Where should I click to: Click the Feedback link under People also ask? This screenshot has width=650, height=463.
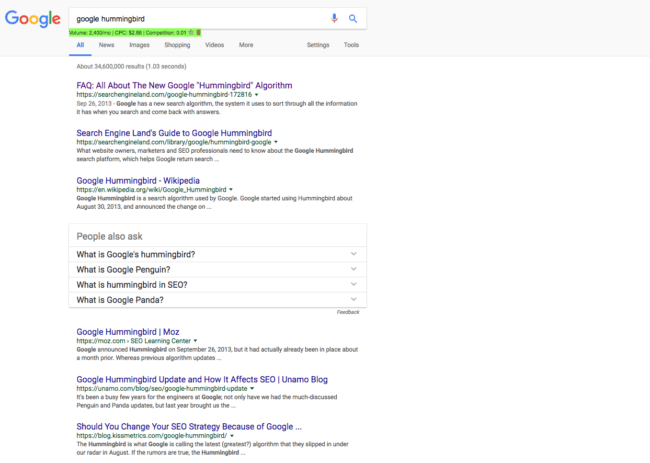(x=348, y=312)
